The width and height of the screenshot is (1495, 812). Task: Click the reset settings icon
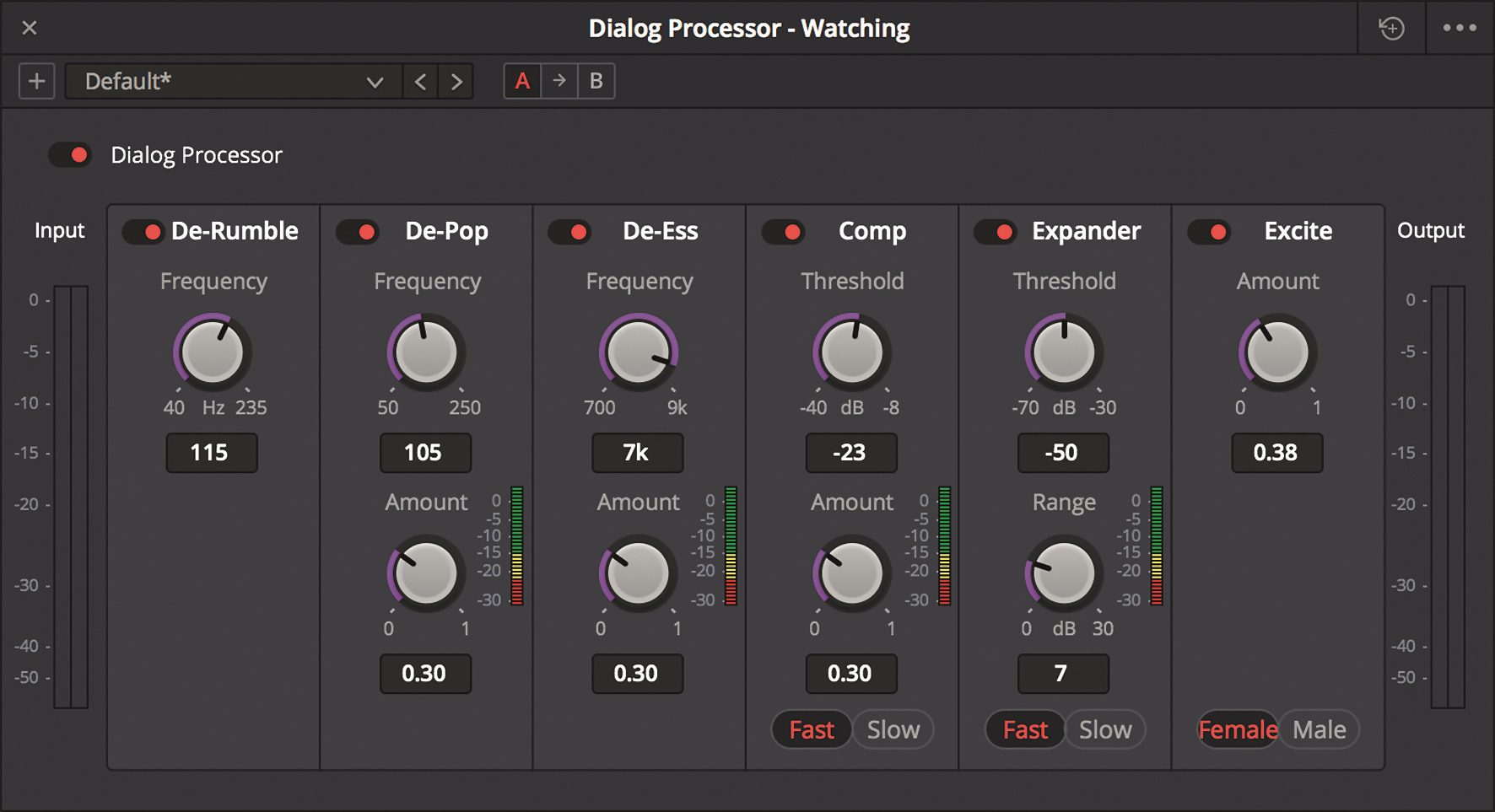[x=1391, y=27]
